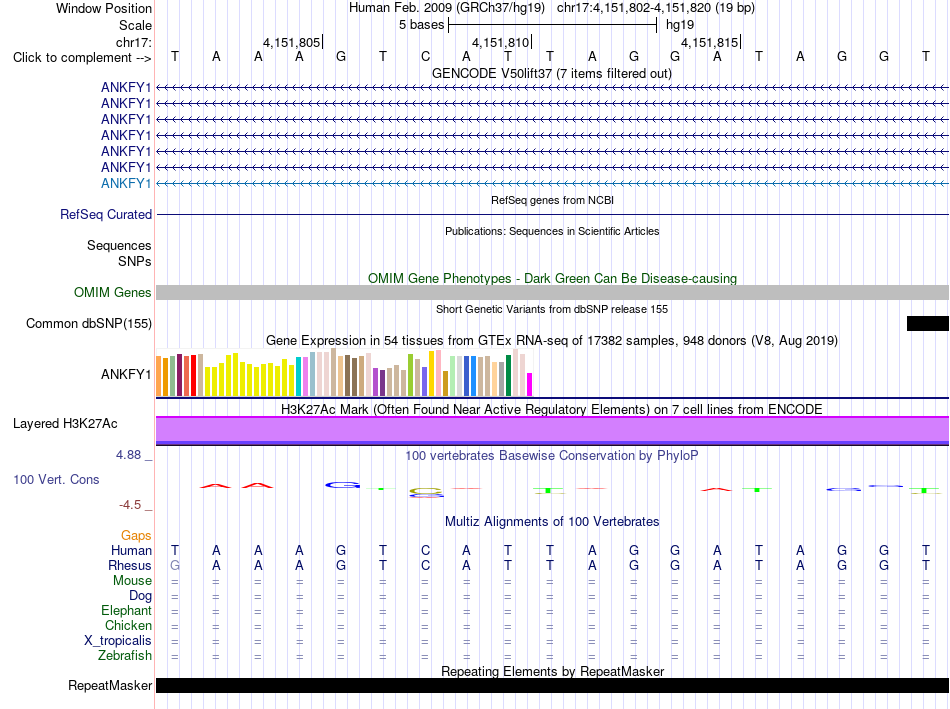This screenshot has width=950, height=709.
Task: Click the Common dbSNP black variant block
Action: coord(928,324)
